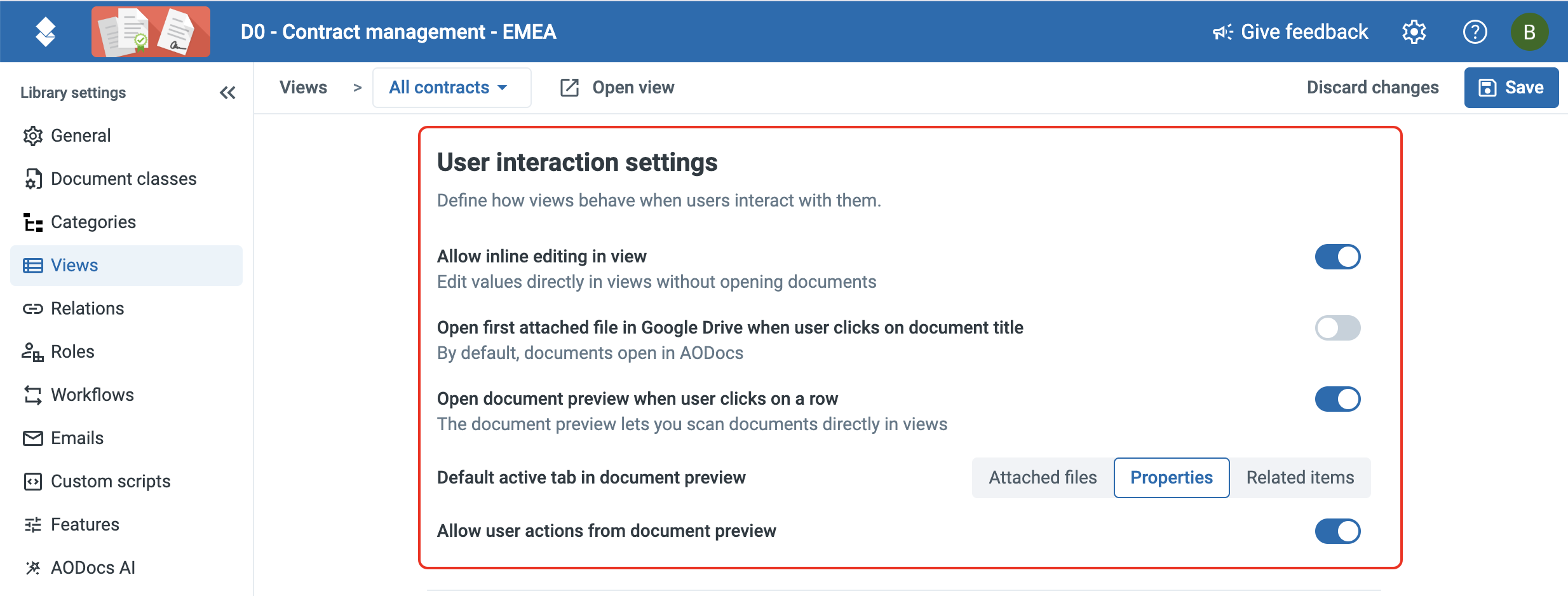Open the help question mark icon
Image resolution: width=1568 pixels, height=596 pixels.
[1475, 32]
